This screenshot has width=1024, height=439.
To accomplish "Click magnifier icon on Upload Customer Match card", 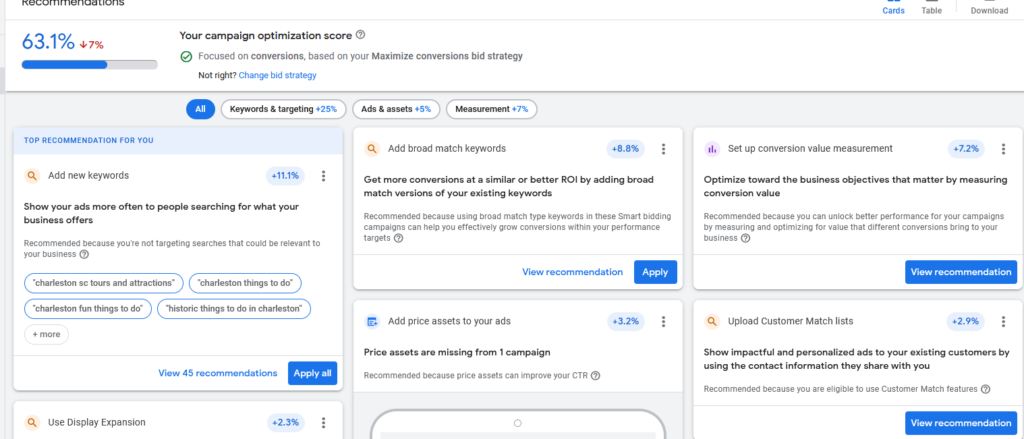I will coord(712,321).
